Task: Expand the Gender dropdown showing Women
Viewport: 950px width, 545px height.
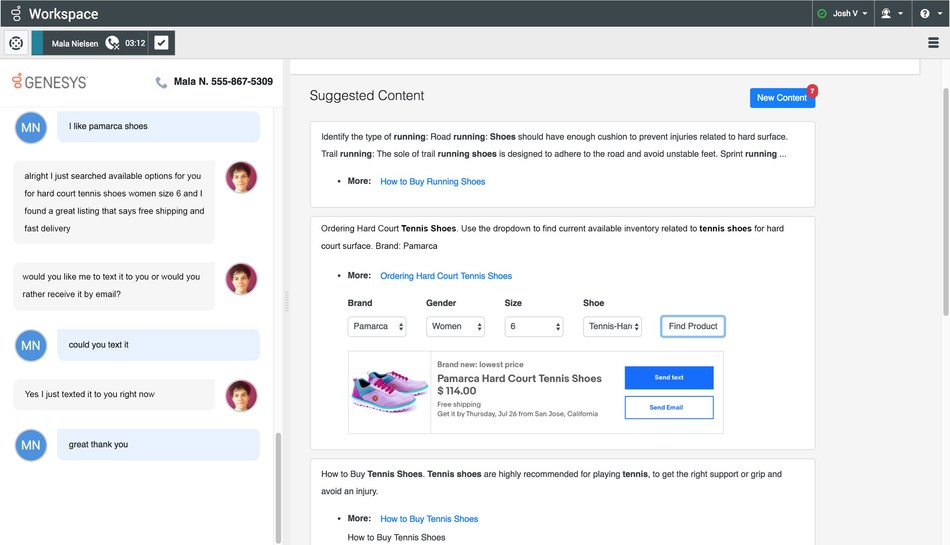Action: click(x=455, y=327)
